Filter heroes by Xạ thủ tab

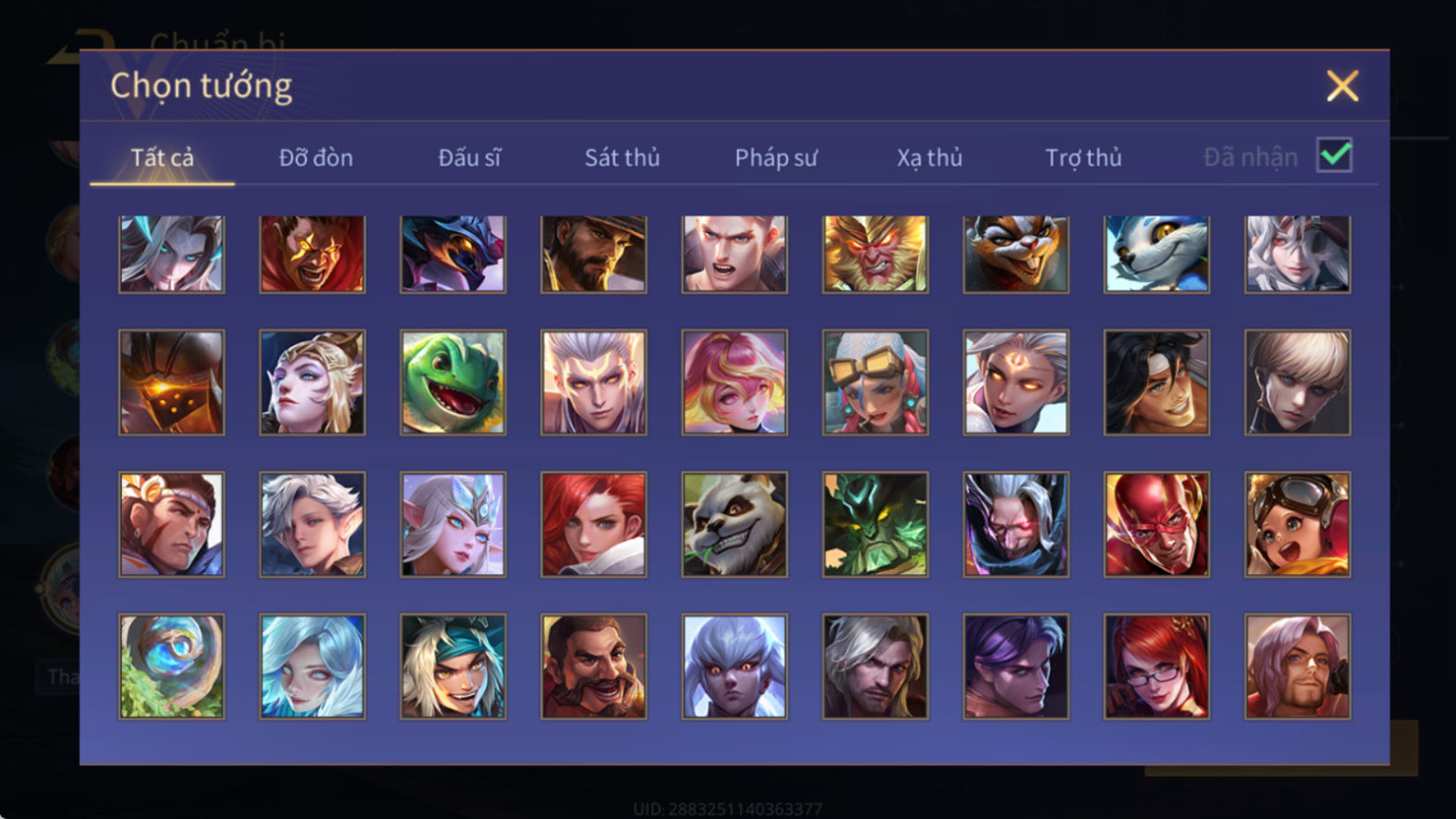[x=929, y=158]
